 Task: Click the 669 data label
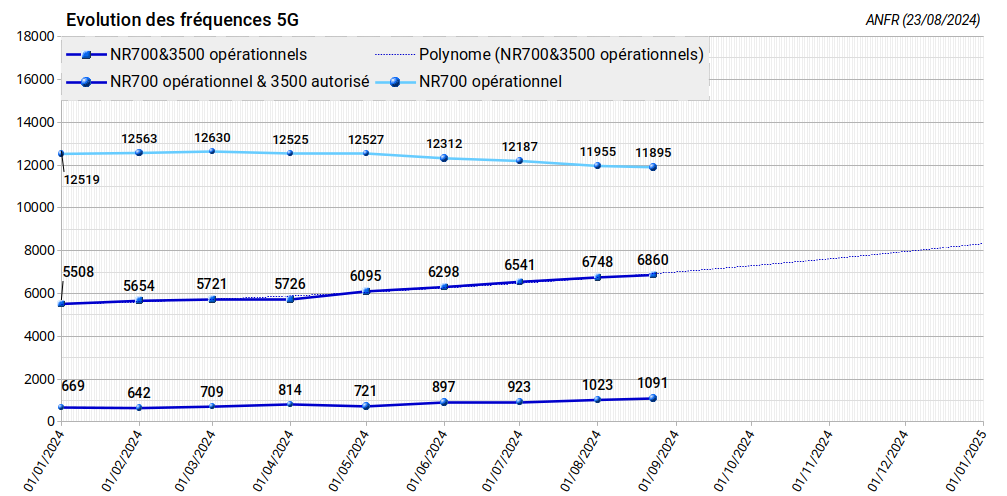tap(73, 386)
